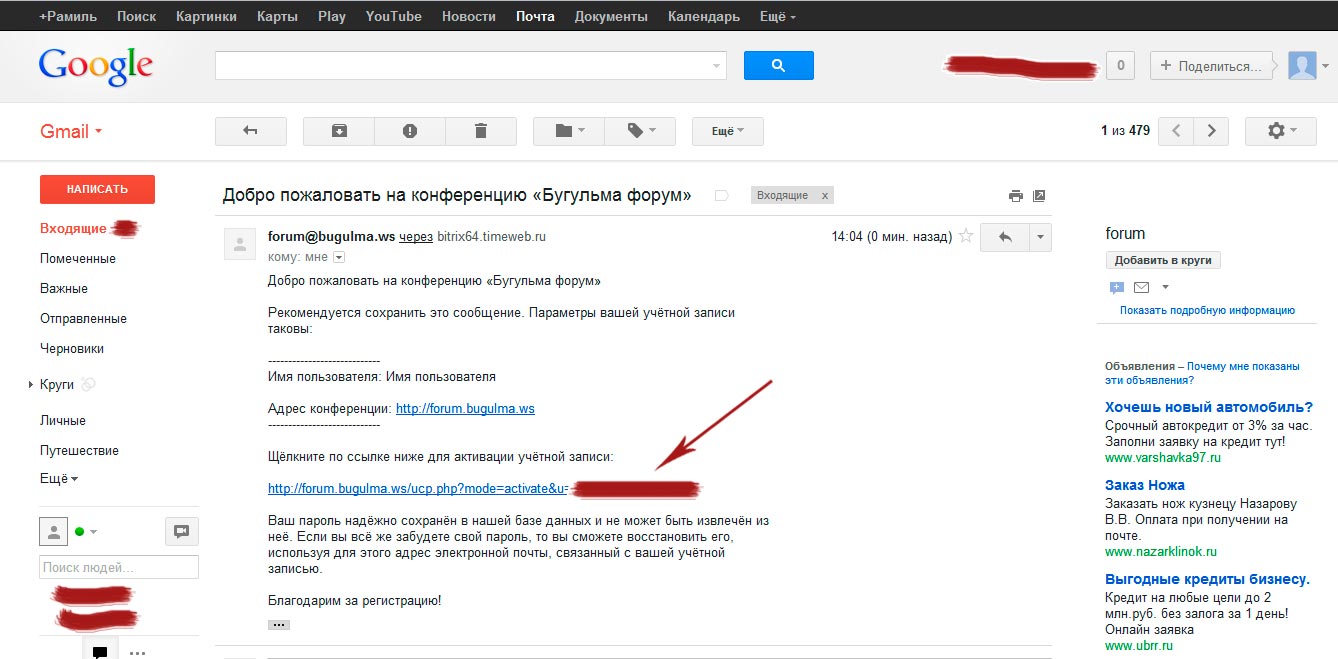The width and height of the screenshot is (1338, 659).
Task: Open Документы in top bar
Action: click(611, 17)
